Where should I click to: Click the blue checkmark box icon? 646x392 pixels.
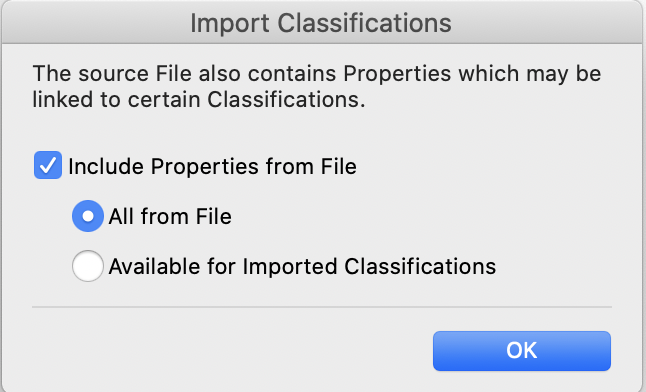tap(48, 165)
